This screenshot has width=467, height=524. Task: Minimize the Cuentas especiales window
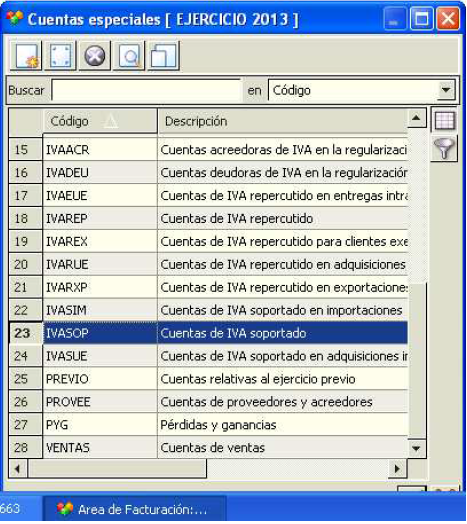coord(395,19)
